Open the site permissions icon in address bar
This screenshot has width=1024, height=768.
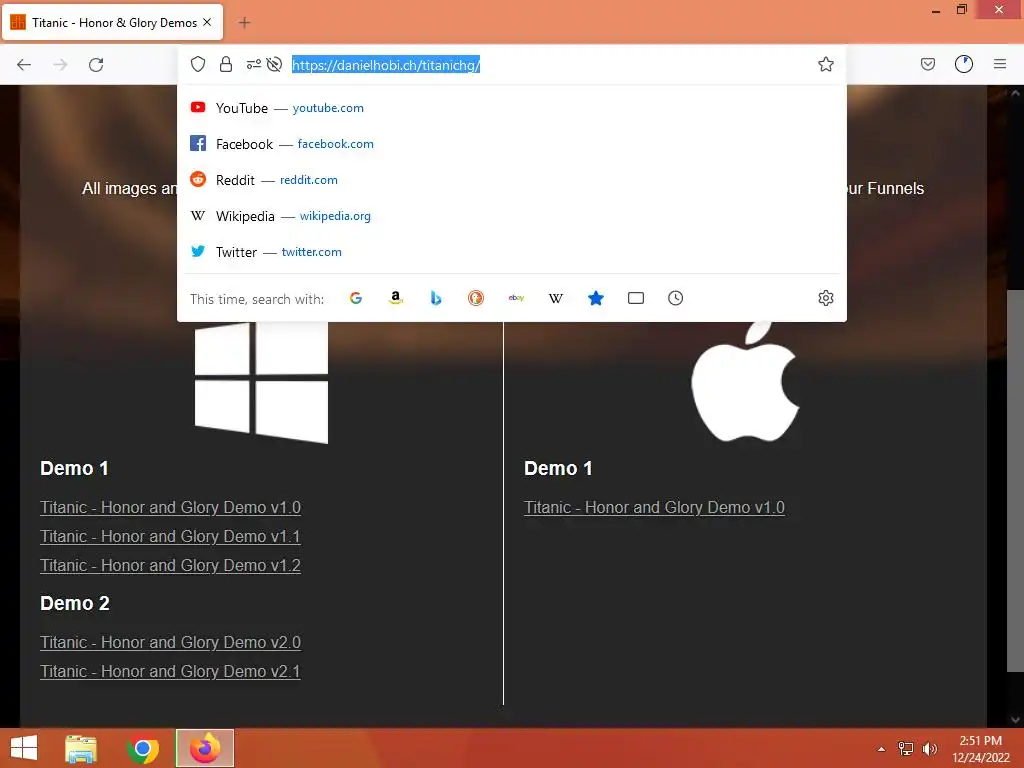253,64
